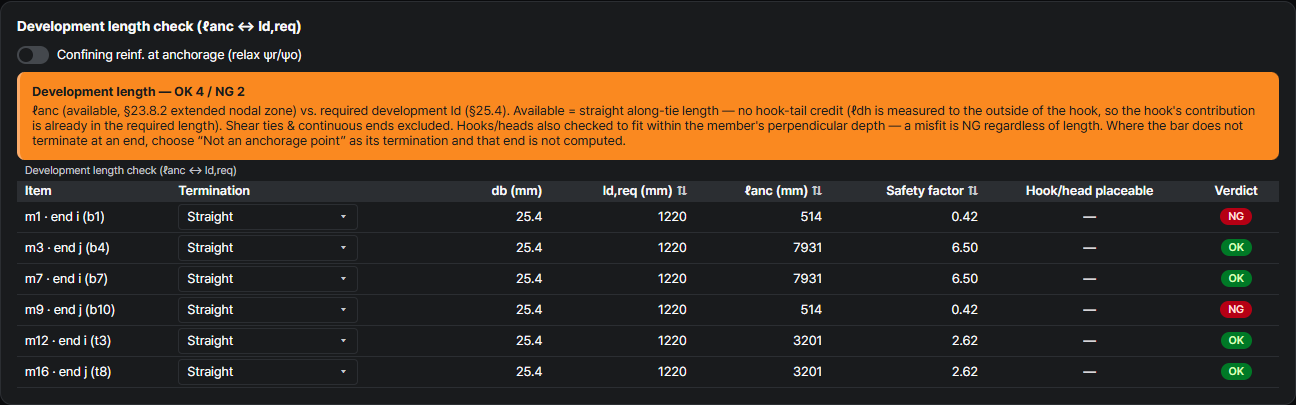Open termination dropdown for m12 end i
The height and width of the screenshot is (405, 1296).
tap(268, 341)
